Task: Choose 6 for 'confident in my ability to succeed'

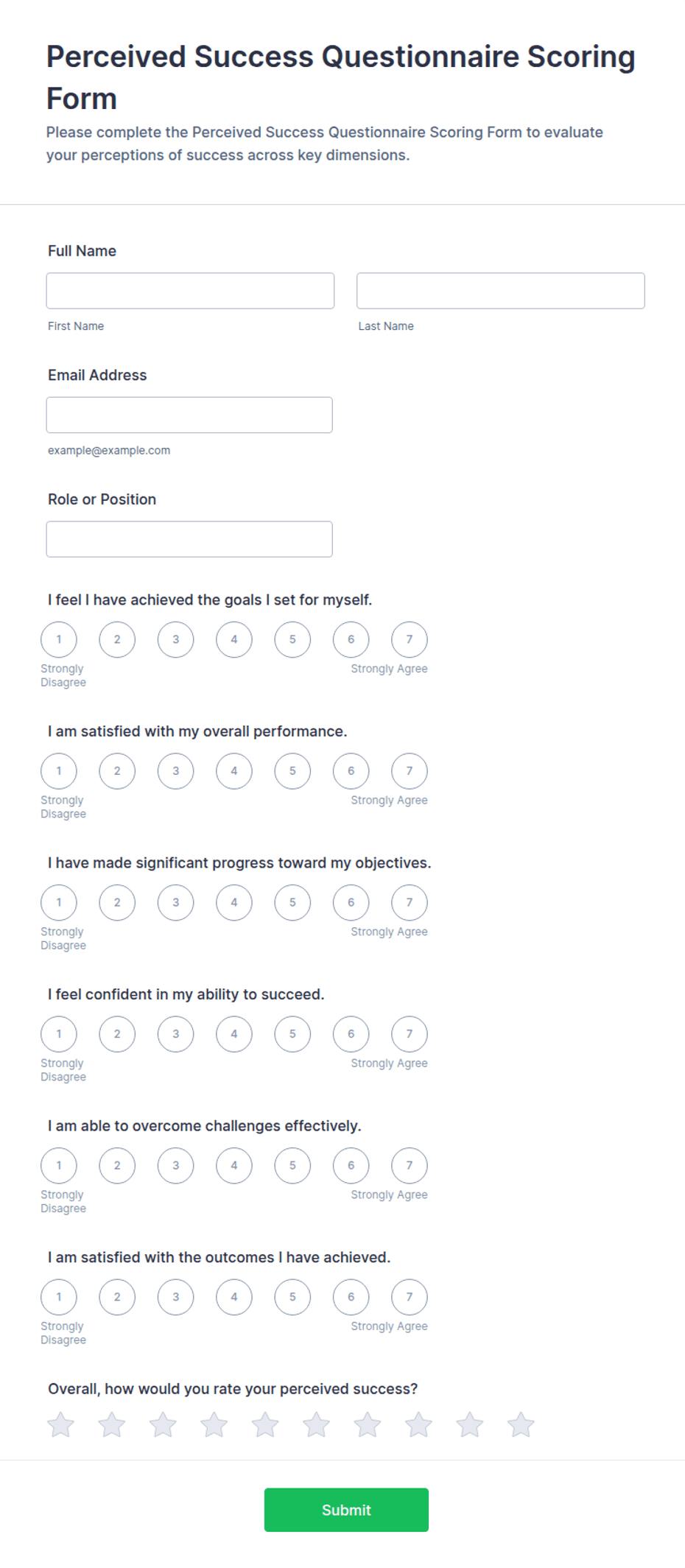Action: point(351,1034)
